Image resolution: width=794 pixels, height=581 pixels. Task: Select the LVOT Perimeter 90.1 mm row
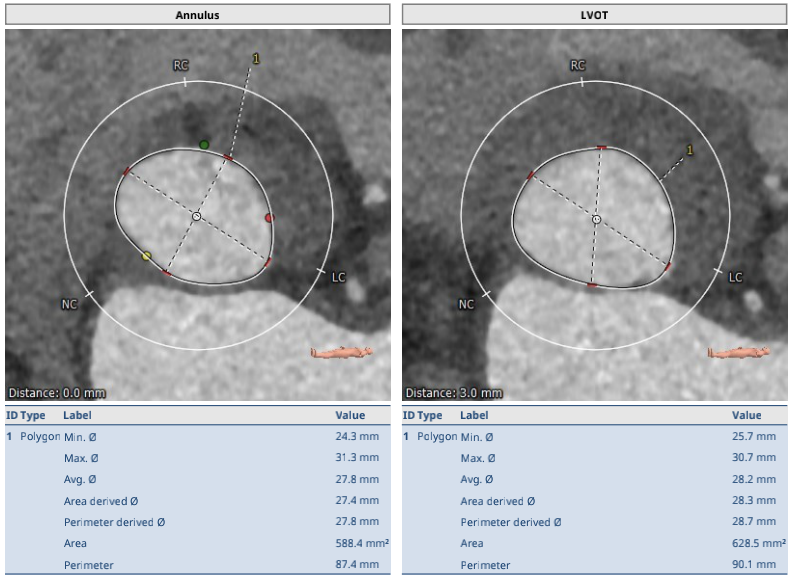tap(596, 565)
